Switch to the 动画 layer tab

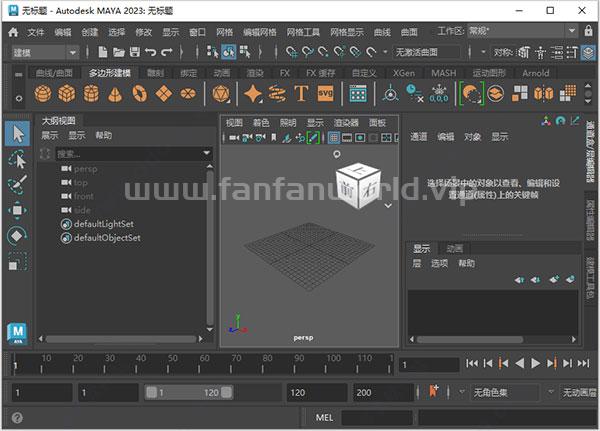coord(454,248)
